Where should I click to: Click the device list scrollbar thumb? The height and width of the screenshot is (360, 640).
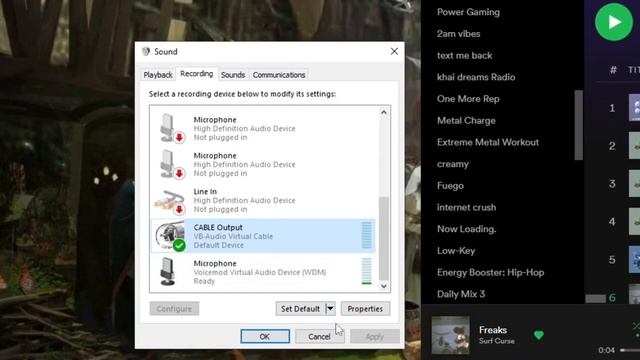[384, 238]
